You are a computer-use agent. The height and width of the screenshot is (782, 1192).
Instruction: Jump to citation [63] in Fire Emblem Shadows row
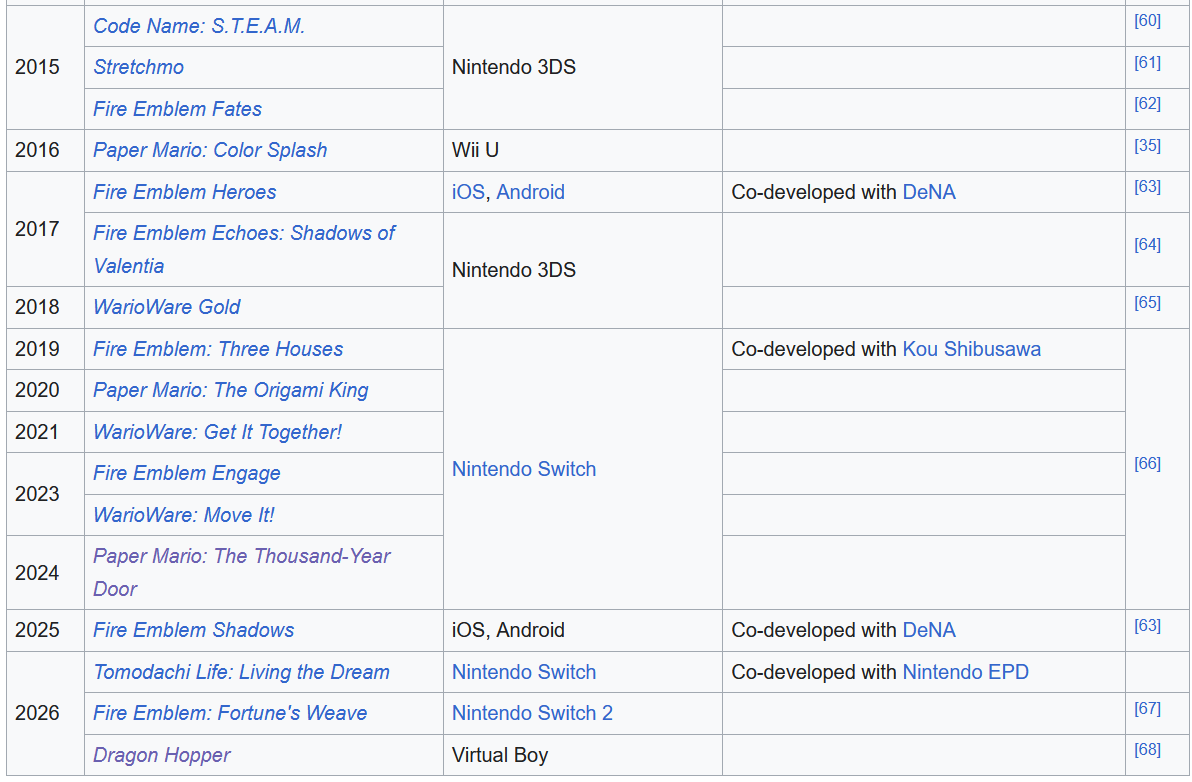tap(1147, 625)
